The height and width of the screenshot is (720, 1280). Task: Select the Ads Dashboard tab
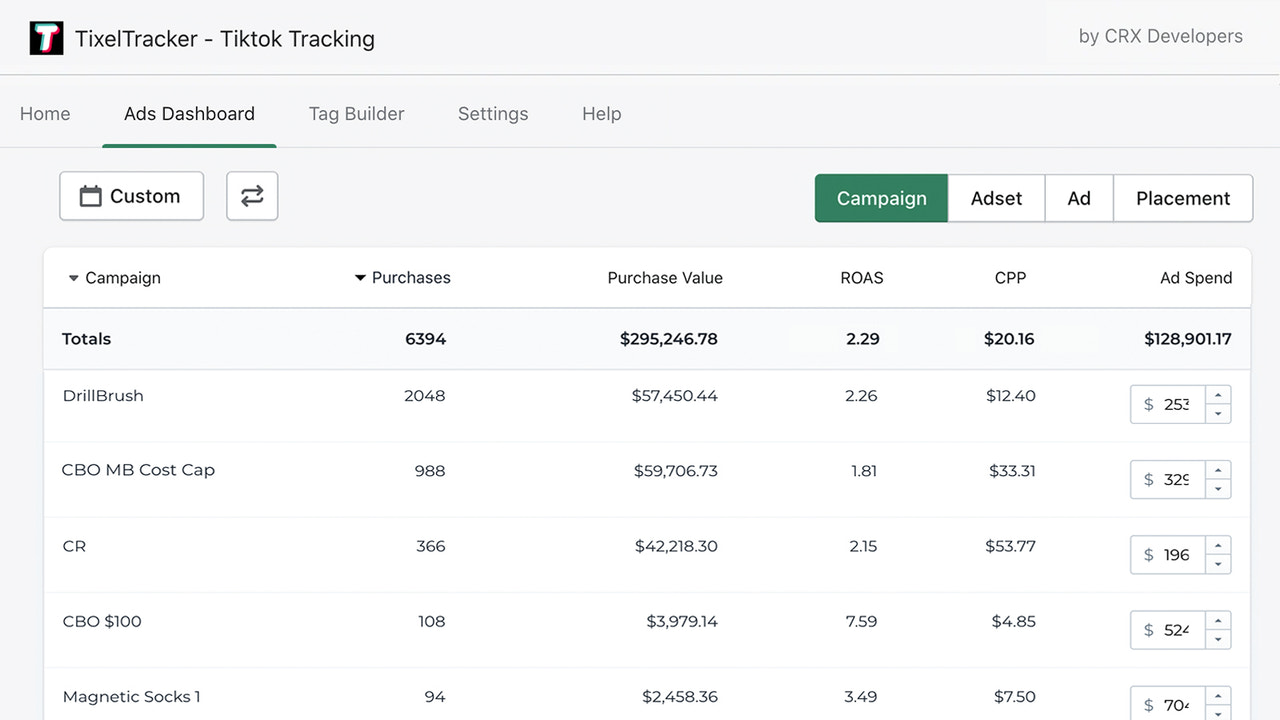tap(189, 114)
